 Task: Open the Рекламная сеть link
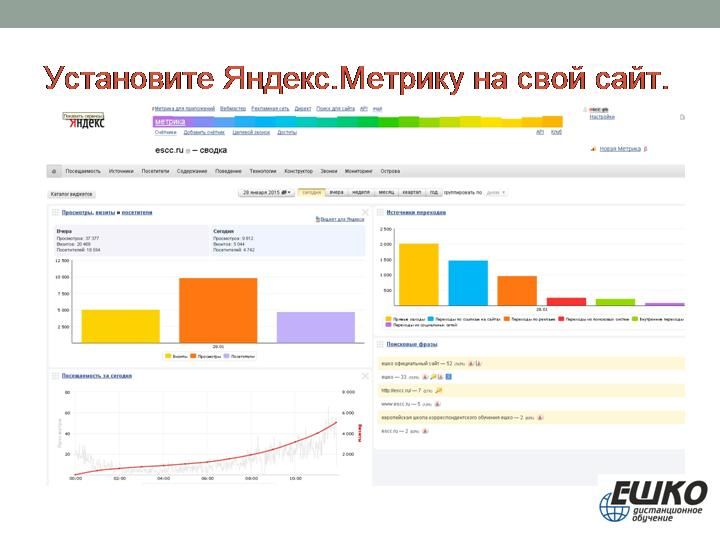(x=270, y=109)
